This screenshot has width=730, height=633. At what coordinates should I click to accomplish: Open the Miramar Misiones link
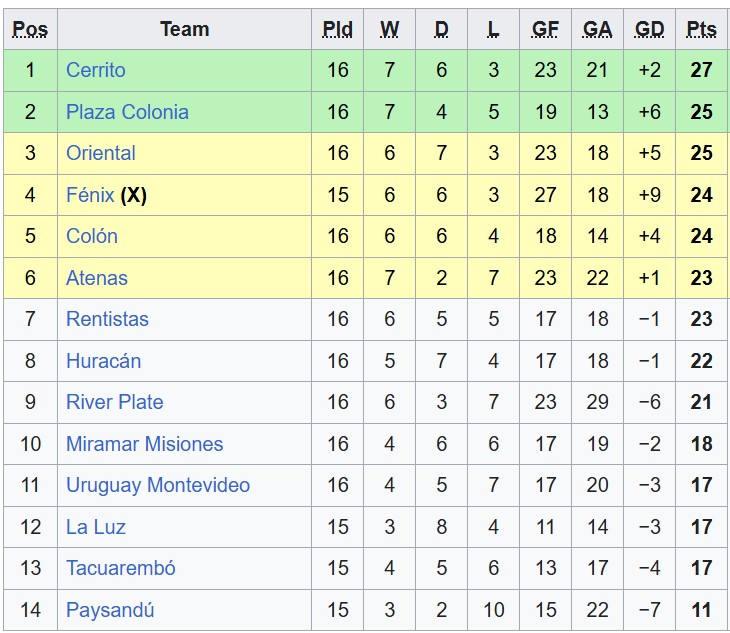[144, 444]
